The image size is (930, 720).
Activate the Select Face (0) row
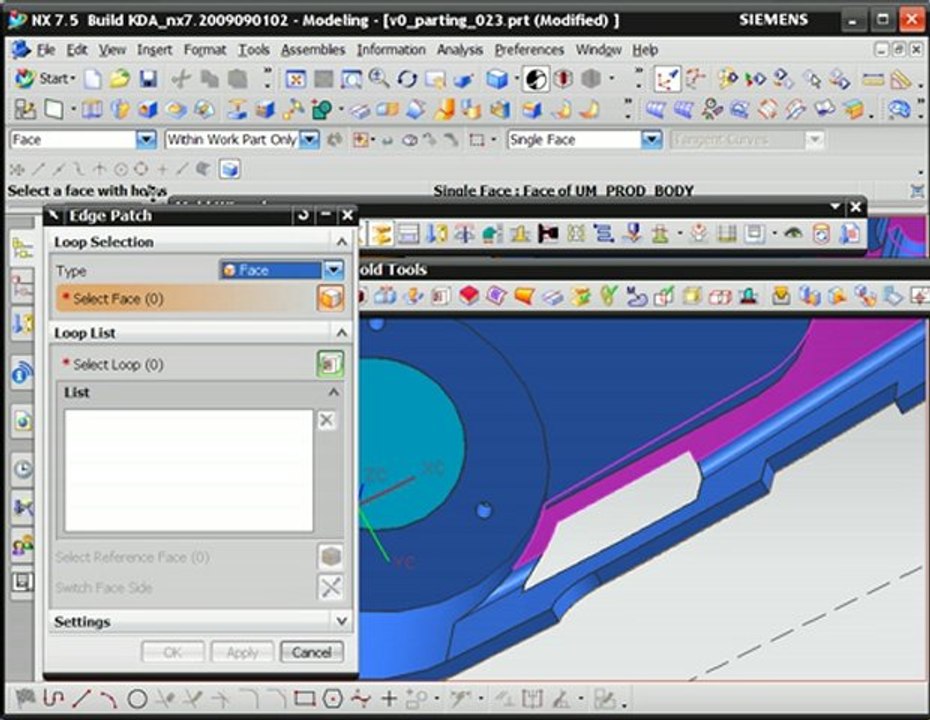[x=200, y=298]
